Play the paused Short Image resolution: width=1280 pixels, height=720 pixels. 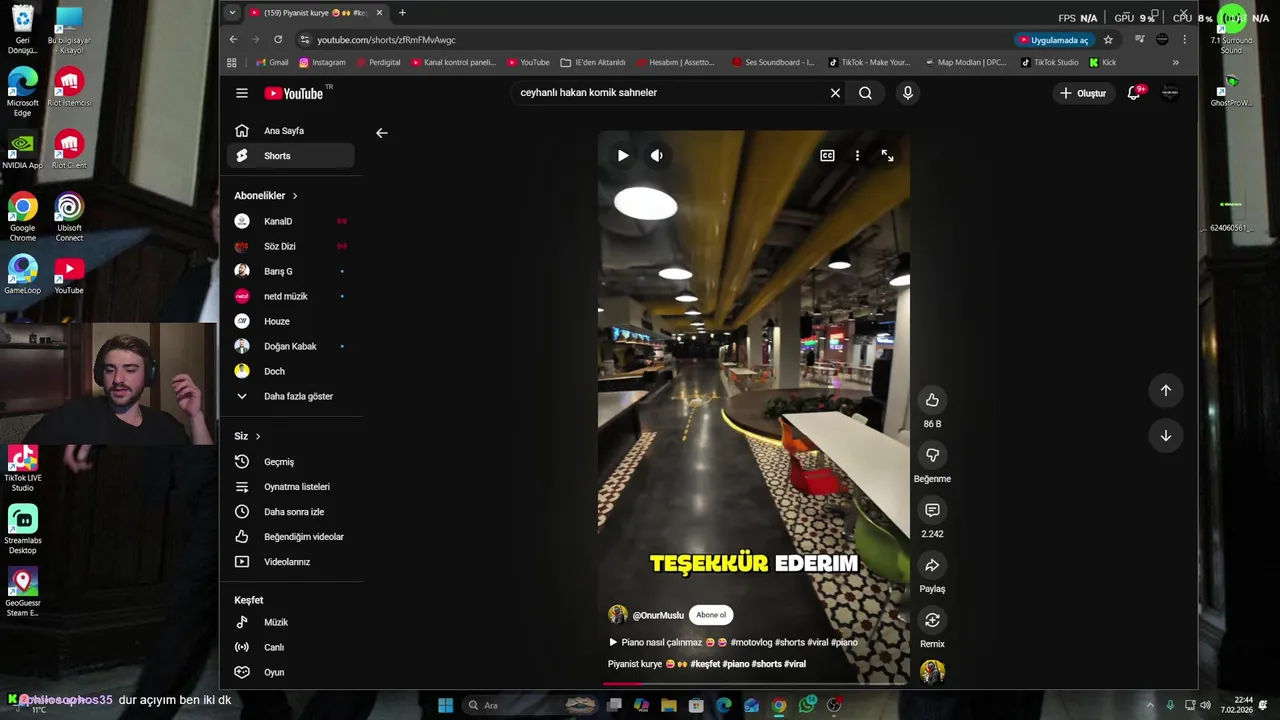pyautogui.click(x=622, y=155)
